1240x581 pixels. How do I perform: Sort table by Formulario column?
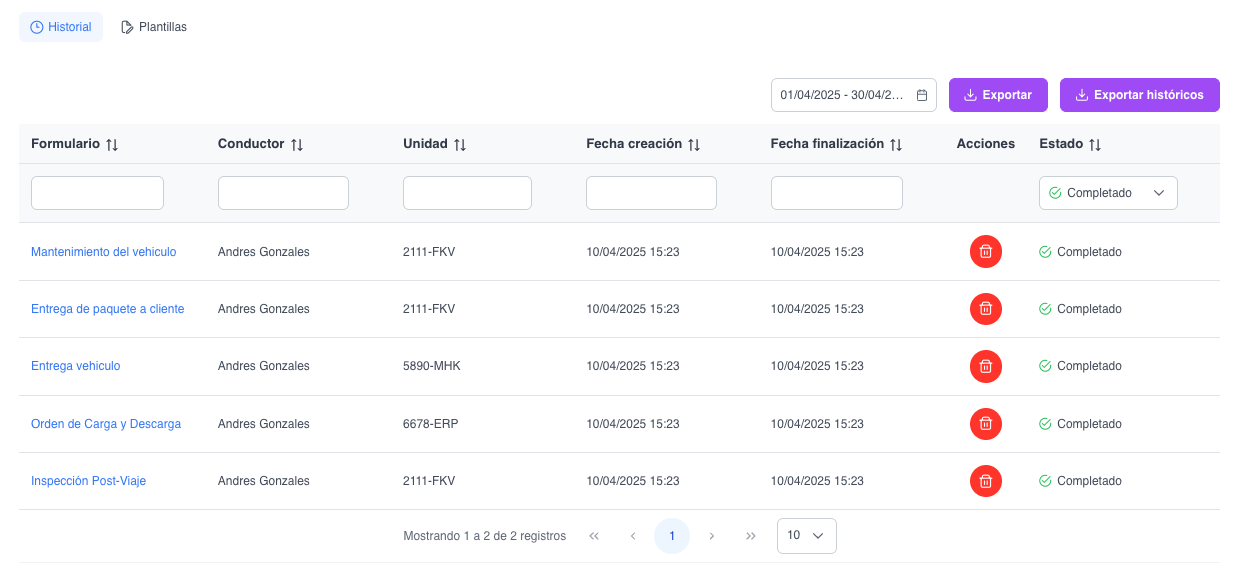click(112, 144)
